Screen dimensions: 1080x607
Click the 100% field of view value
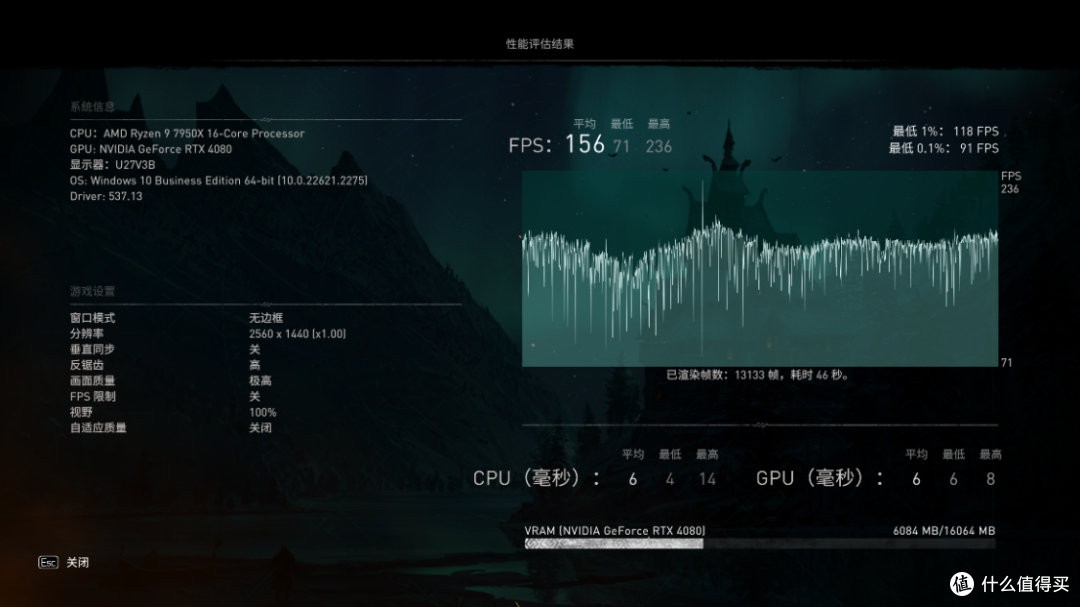click(x=262, y=413)
